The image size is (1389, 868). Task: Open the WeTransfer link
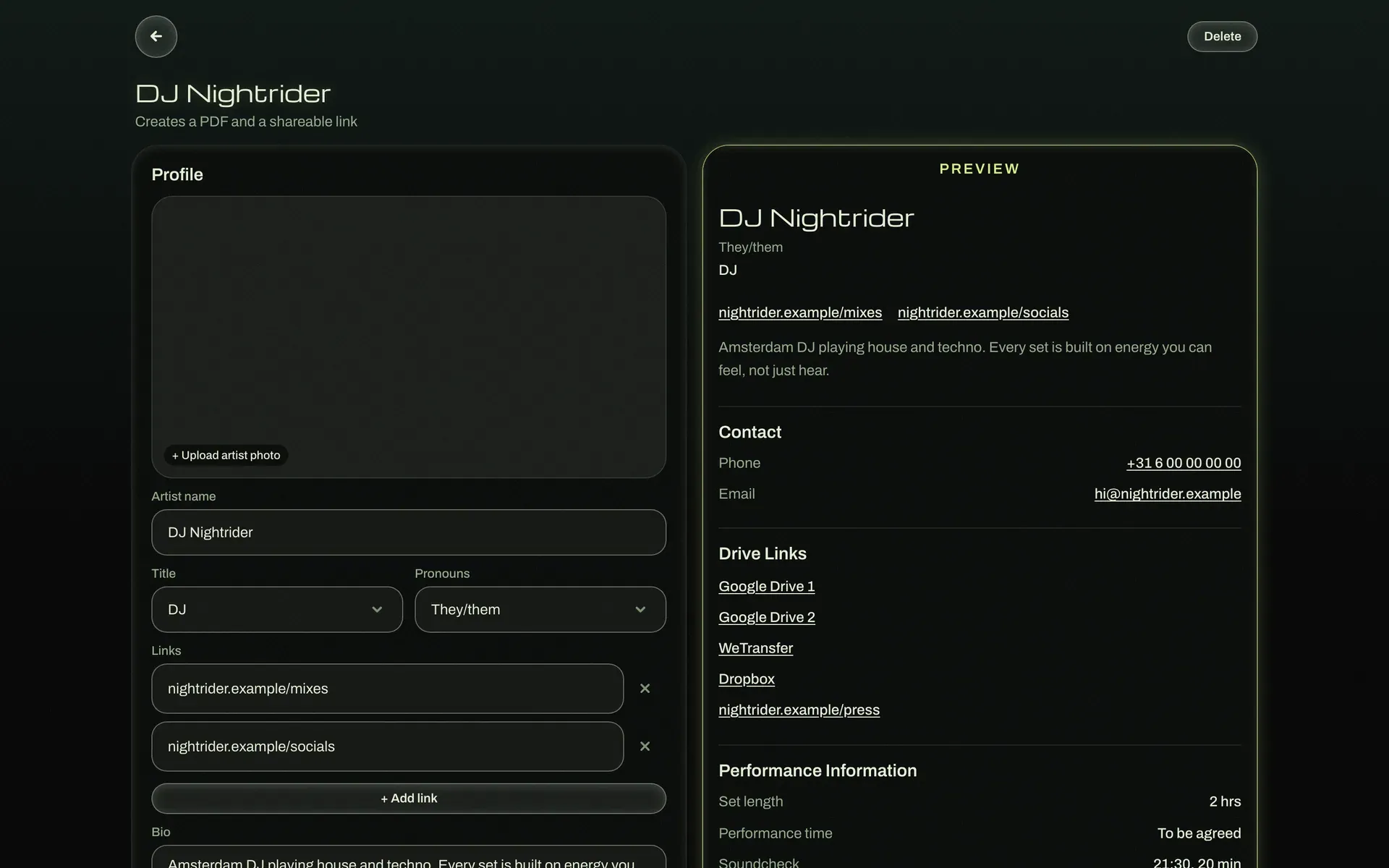coord(756,648)
